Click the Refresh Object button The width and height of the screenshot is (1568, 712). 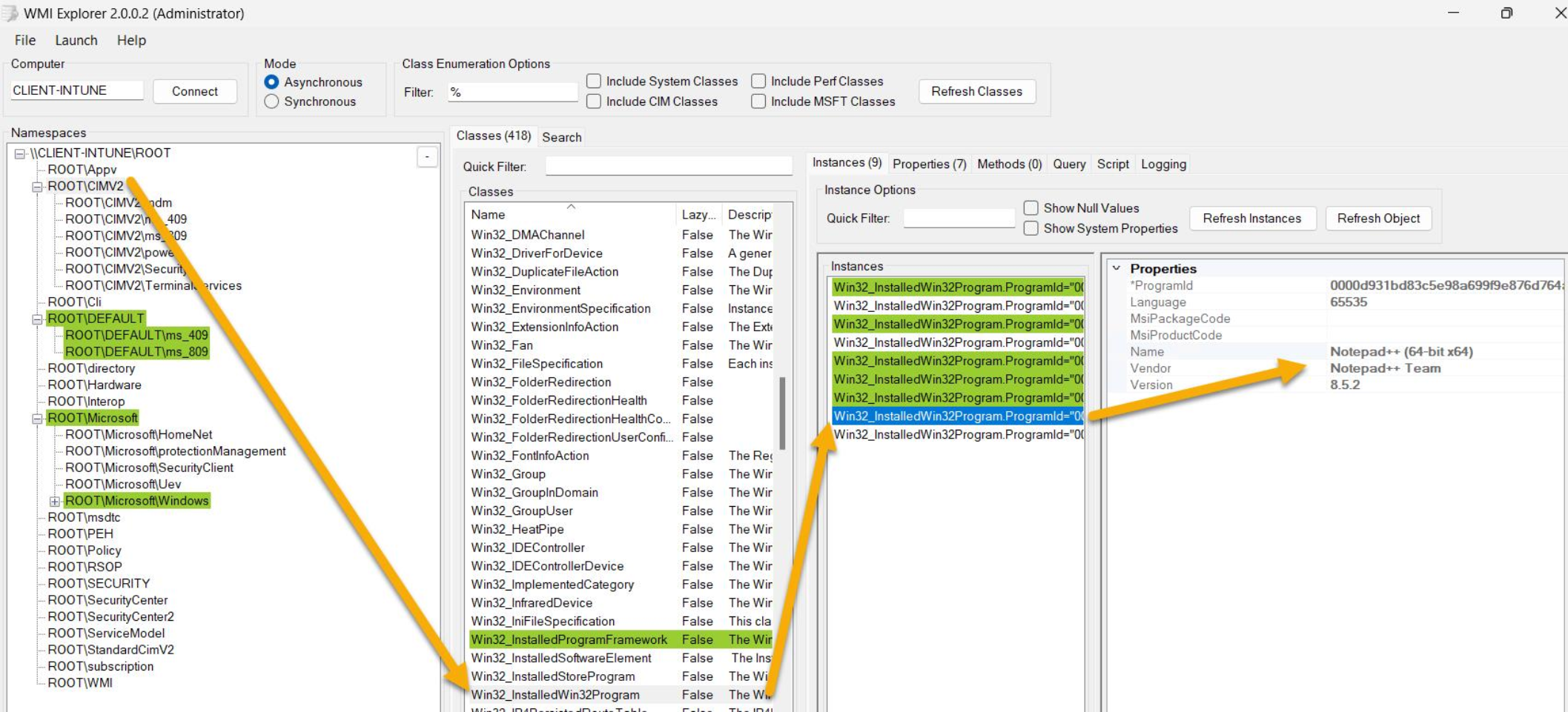pyautogui.click(x=1378, y=218)
